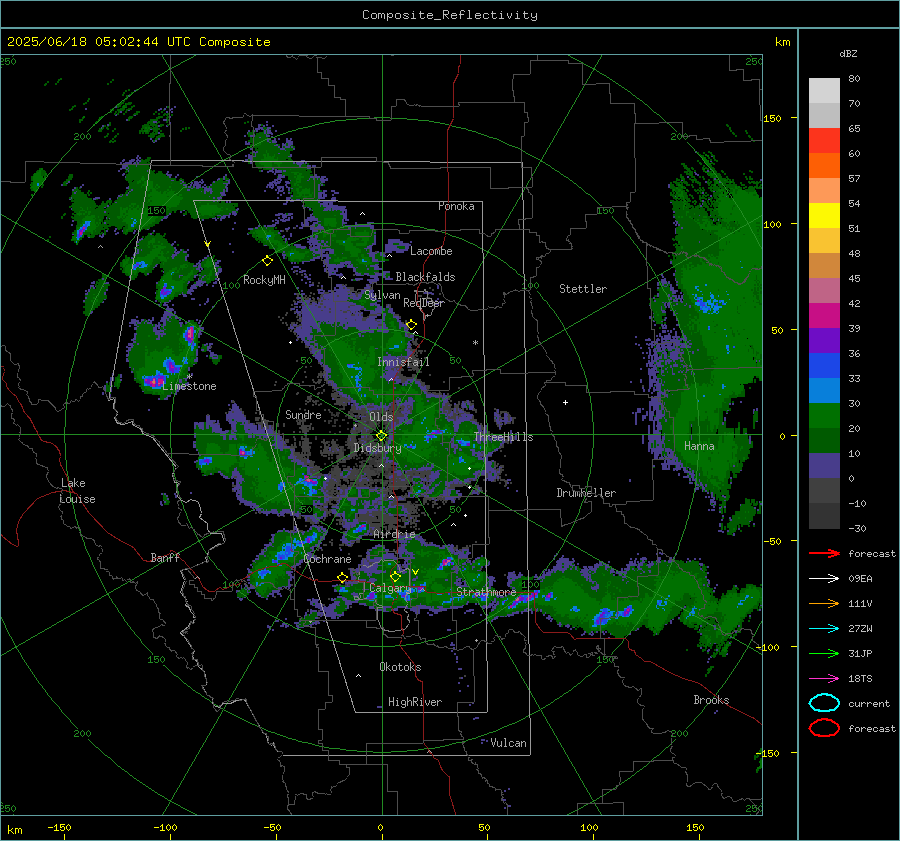900x841 pixels.
Task: Select the red 60-65 dBZ color swatch
Action: coord(824,141)
